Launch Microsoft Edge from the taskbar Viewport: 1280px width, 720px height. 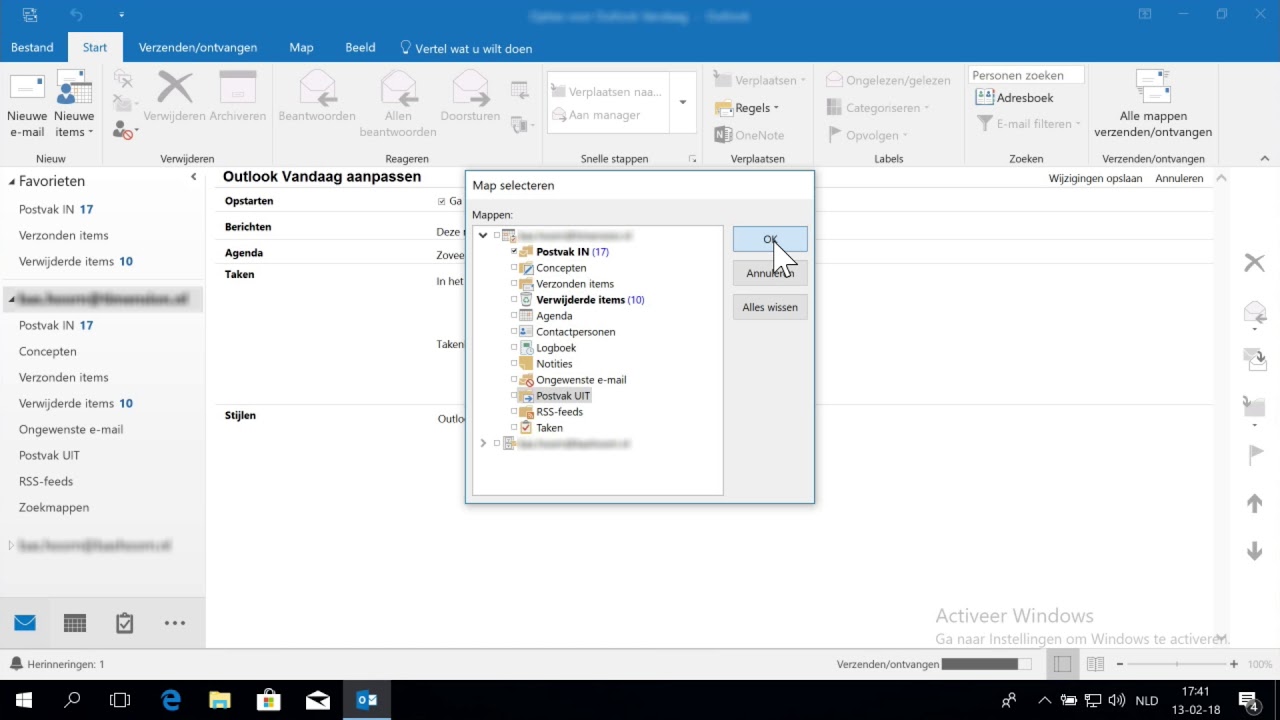coord(171,700)
